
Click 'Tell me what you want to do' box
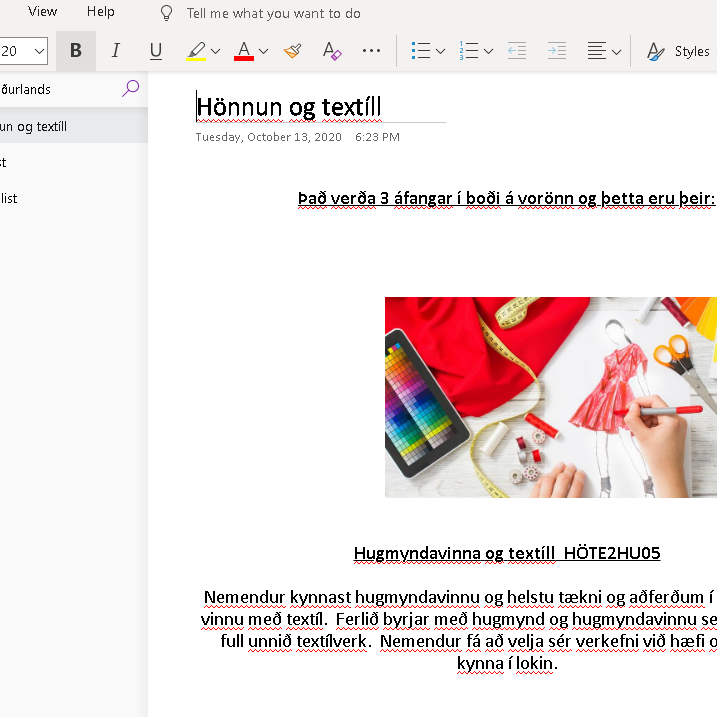pos(273,13)
